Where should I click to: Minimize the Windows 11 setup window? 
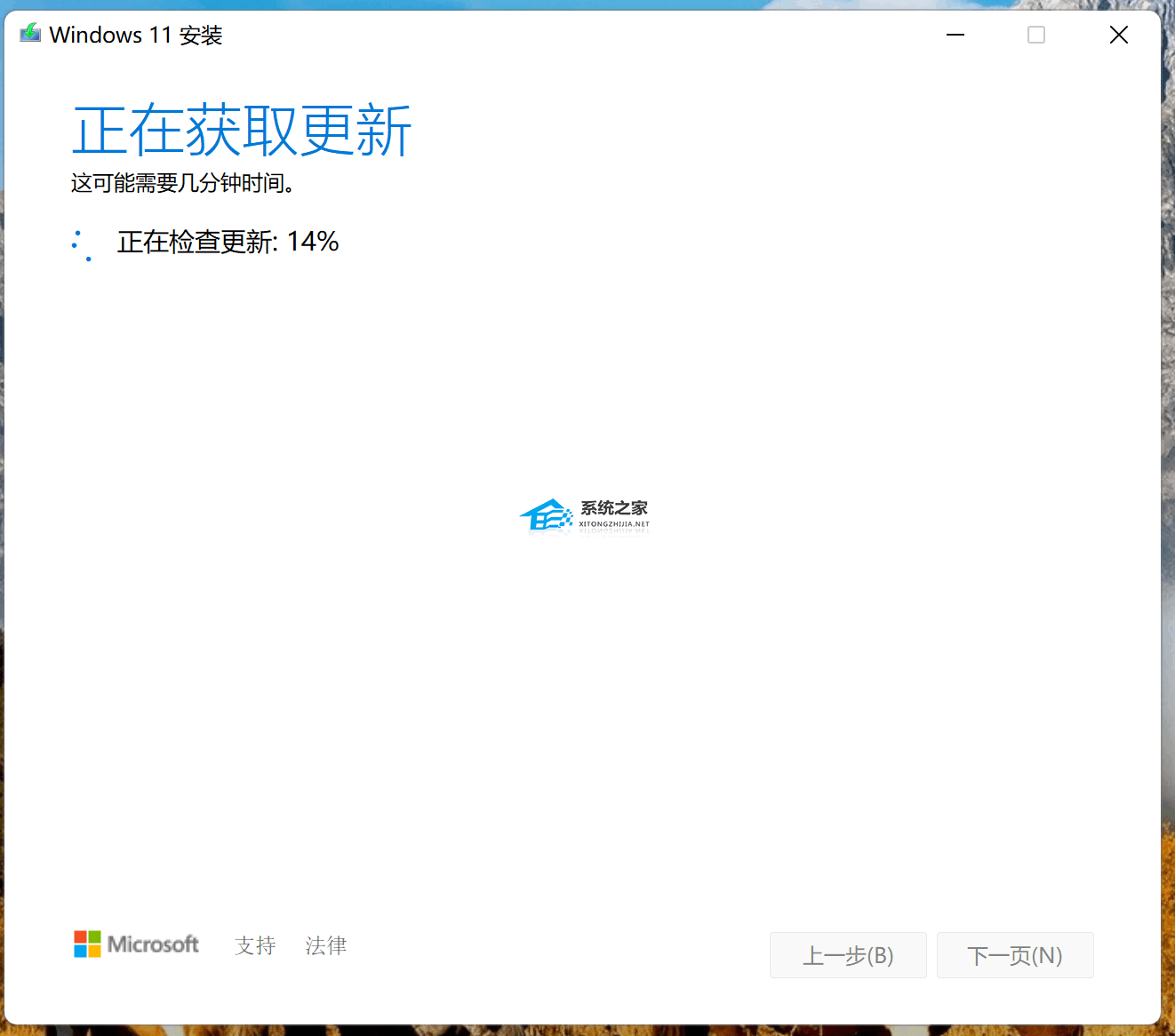(955, 35)
